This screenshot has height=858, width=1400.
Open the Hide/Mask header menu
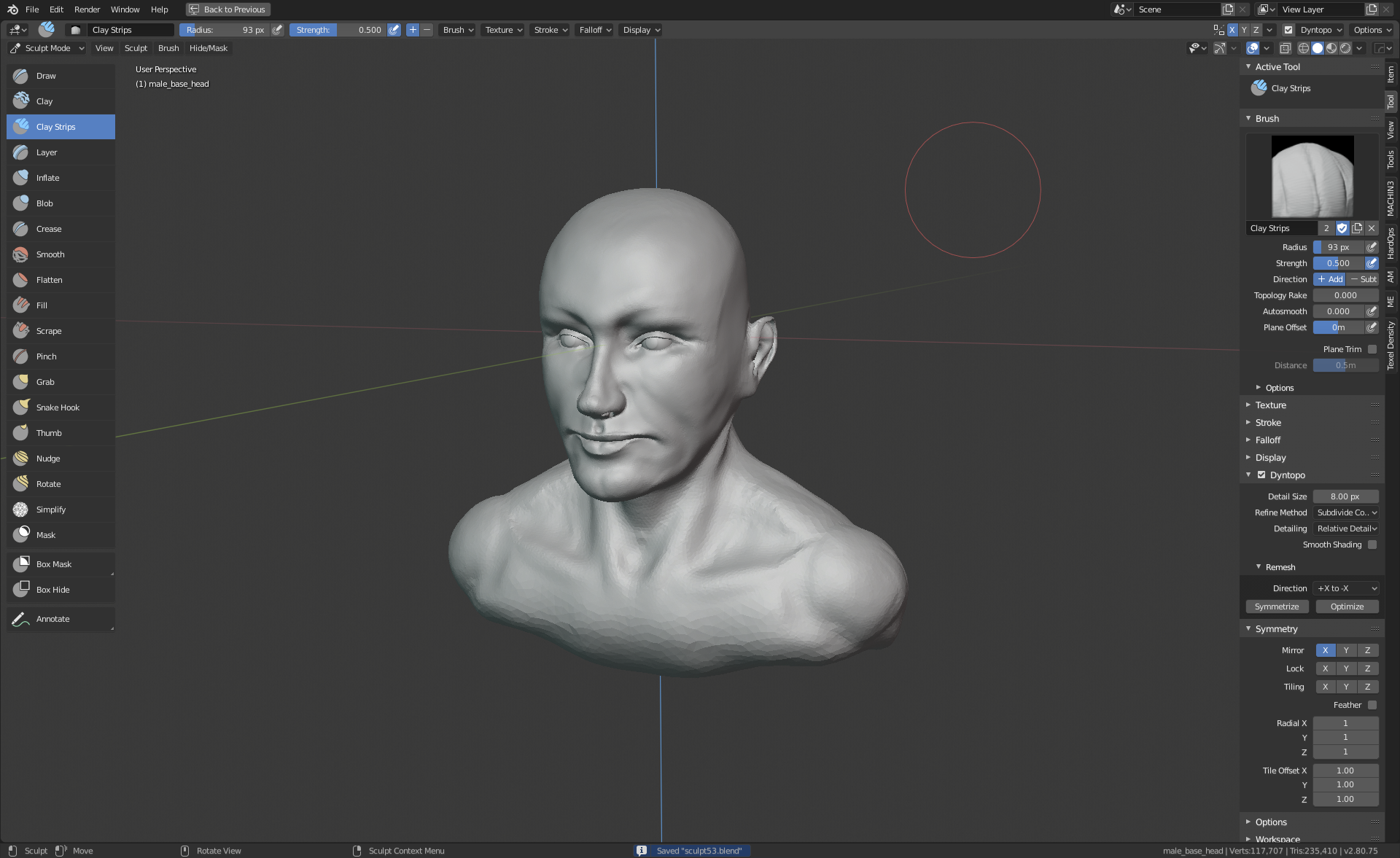pos(208,48)
